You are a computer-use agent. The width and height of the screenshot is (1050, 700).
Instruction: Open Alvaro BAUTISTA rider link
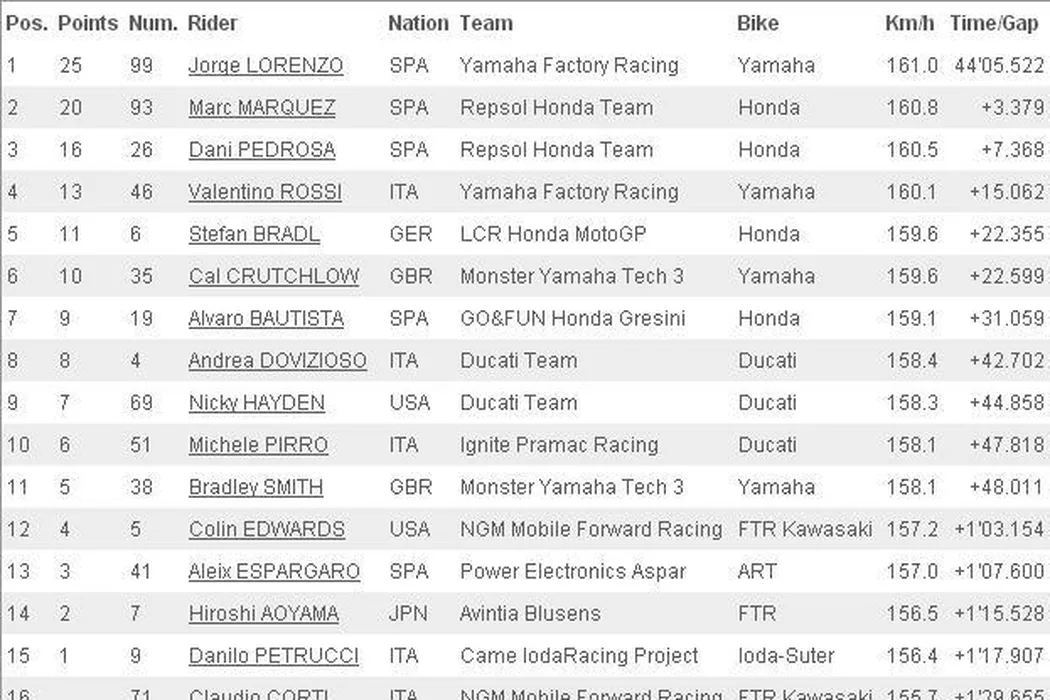(266, 318)
